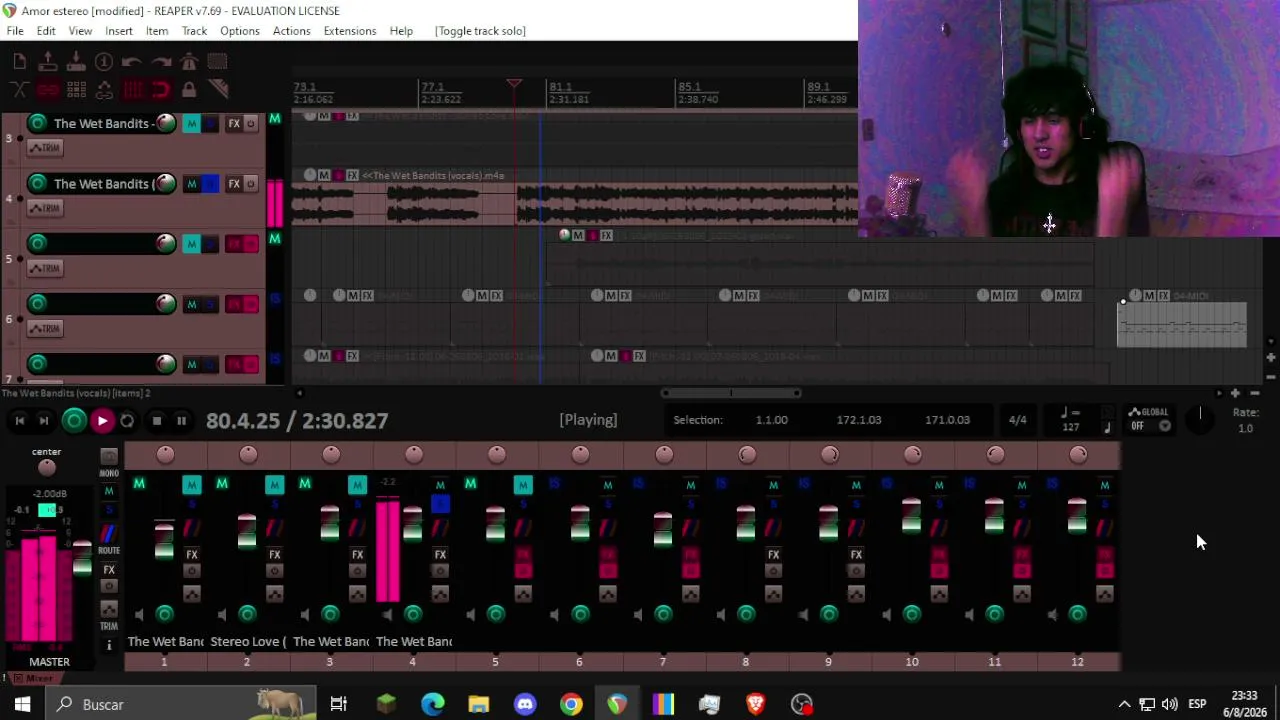
Task: Go to start of project transport button
Action: coord(19,421)
